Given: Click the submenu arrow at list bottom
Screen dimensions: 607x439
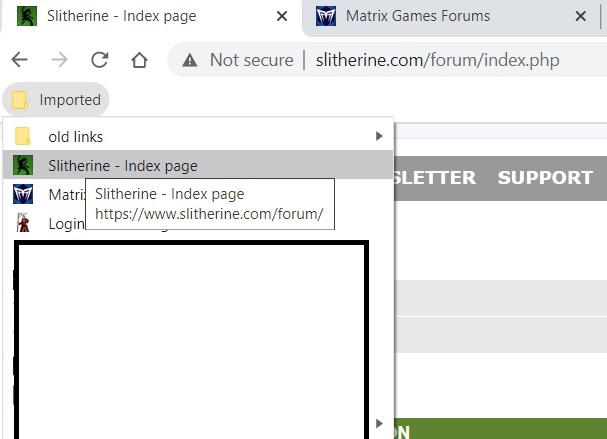Looking at the screenshot, I should click(x=379, y=423).
